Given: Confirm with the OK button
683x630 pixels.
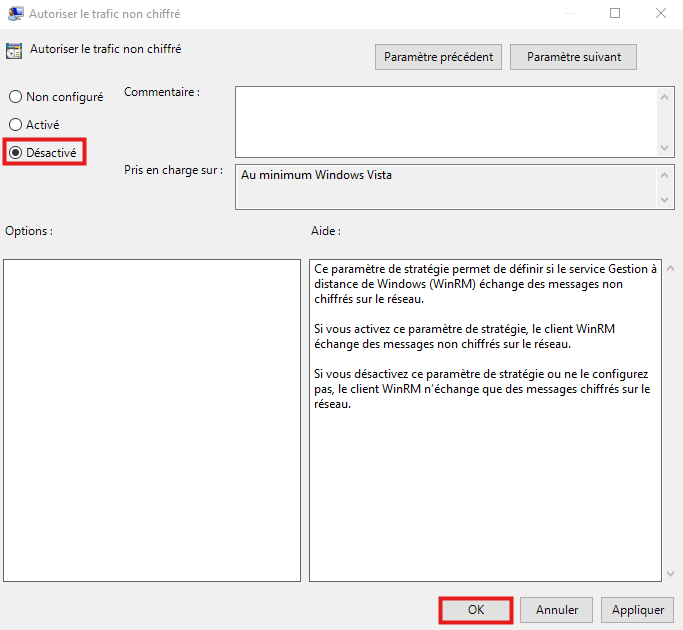Looking at the screenshot, I should (476, 610).
